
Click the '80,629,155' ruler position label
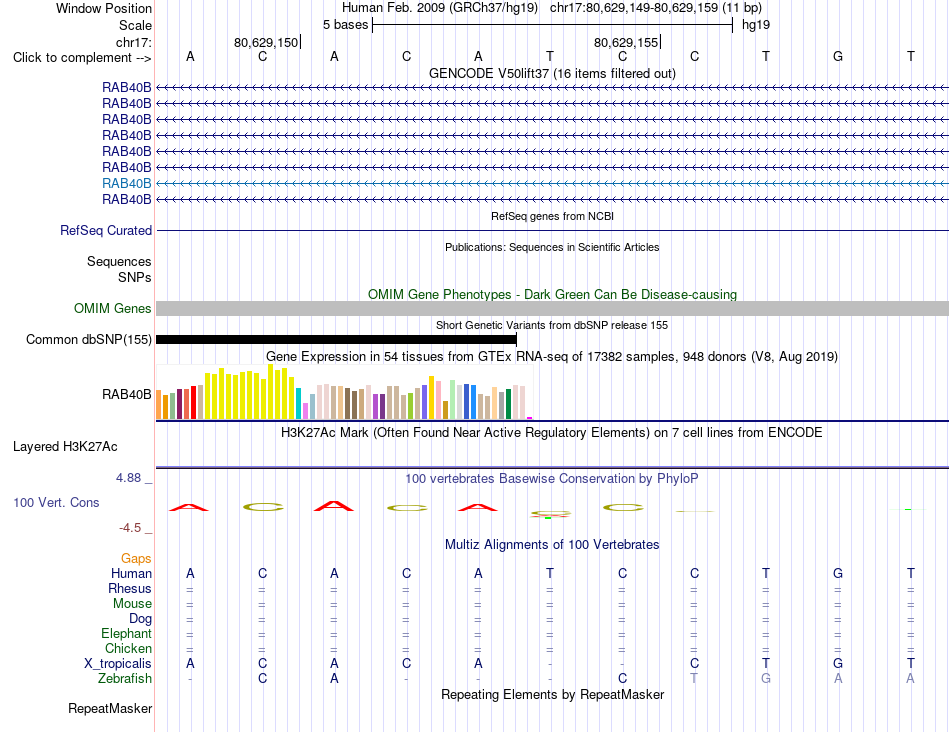[x=626, y=42]
